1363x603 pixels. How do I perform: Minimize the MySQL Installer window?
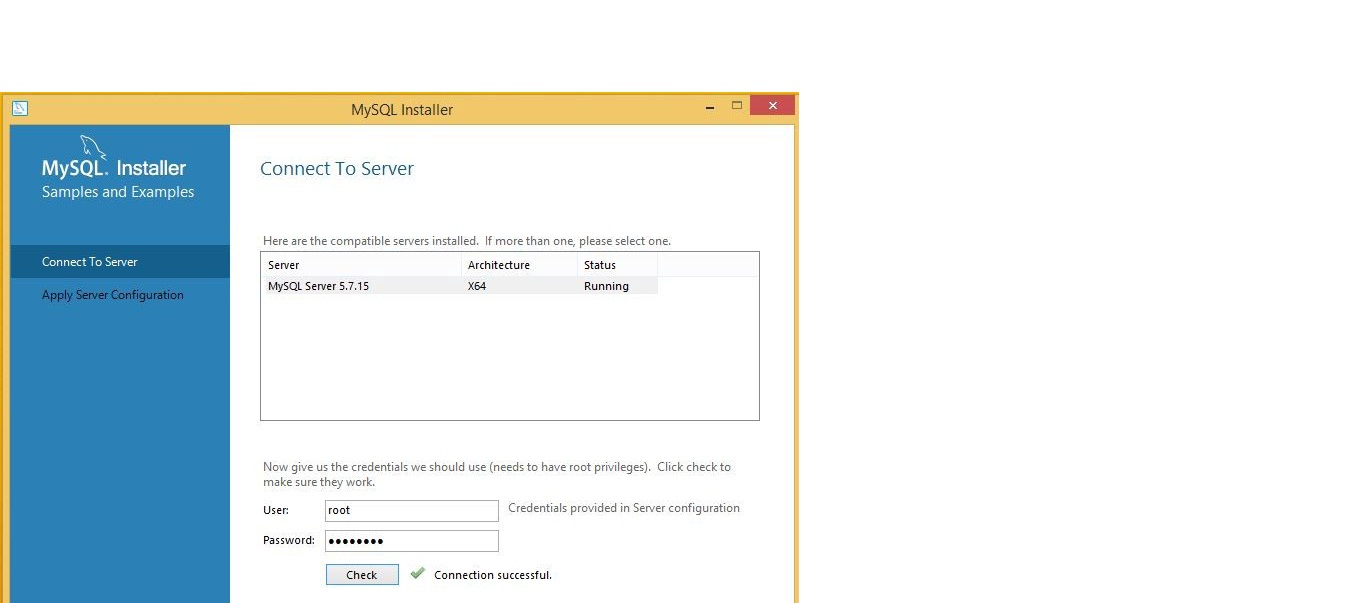(710, 107)
